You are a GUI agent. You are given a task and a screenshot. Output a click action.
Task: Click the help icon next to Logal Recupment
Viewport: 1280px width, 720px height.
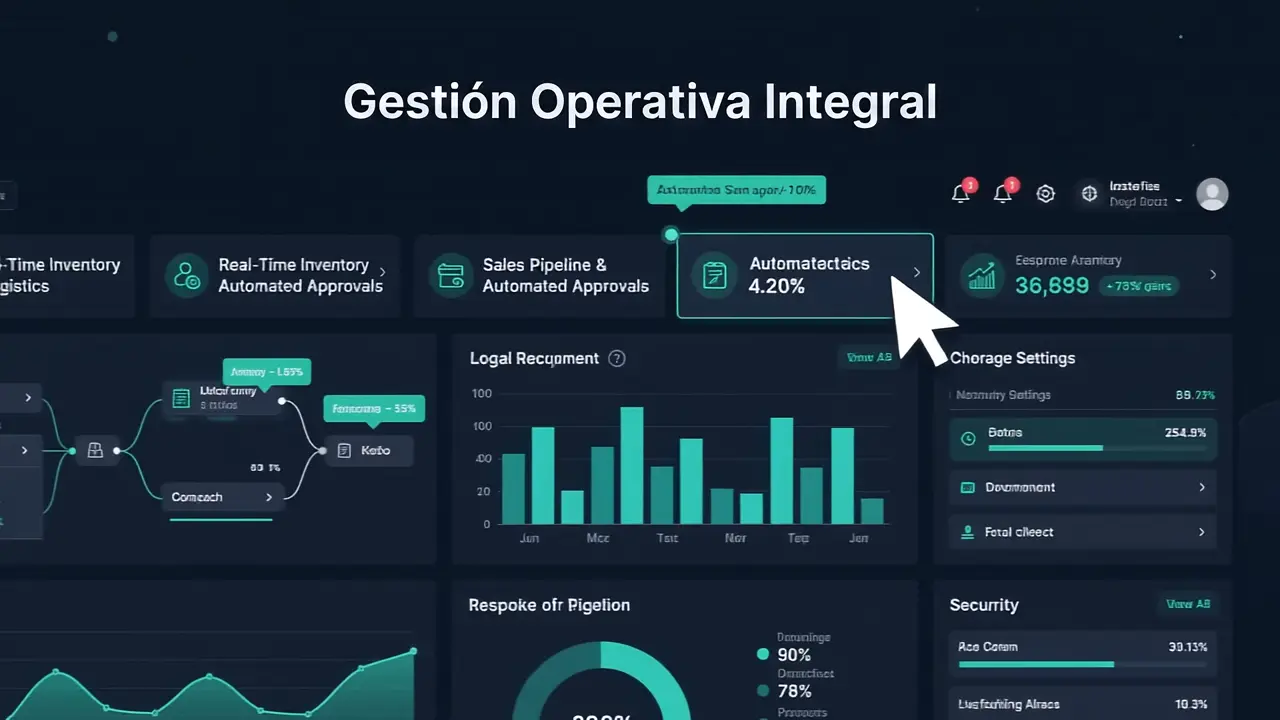(x=617, y=358)
